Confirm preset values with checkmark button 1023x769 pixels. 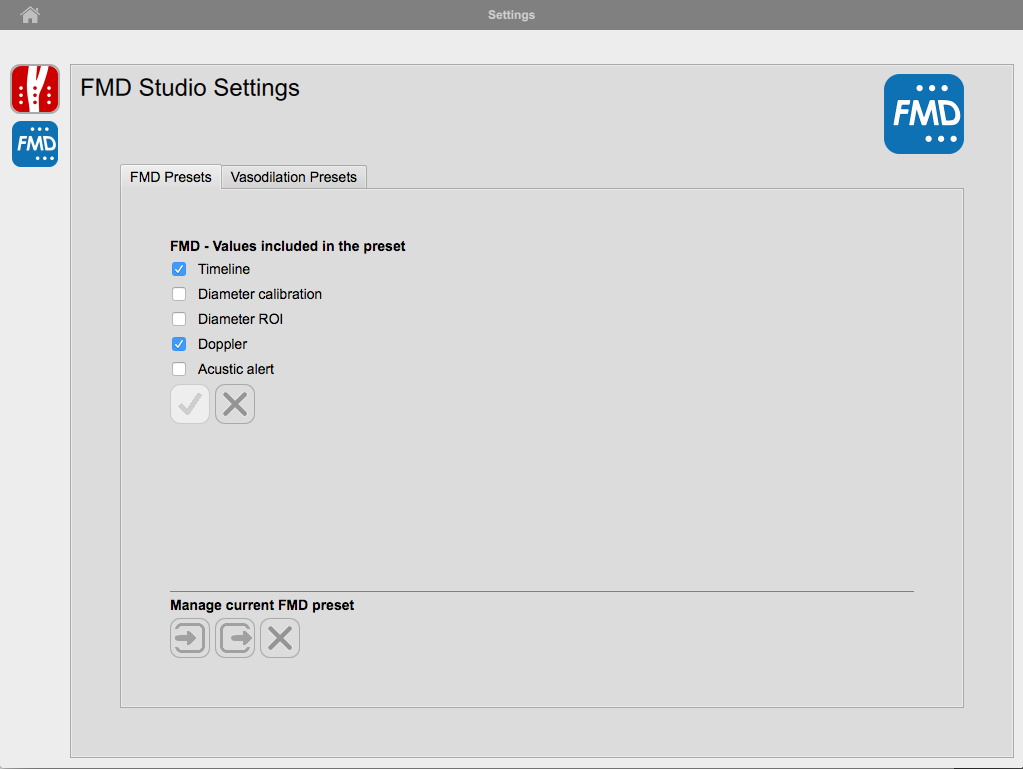coord(190,404)
